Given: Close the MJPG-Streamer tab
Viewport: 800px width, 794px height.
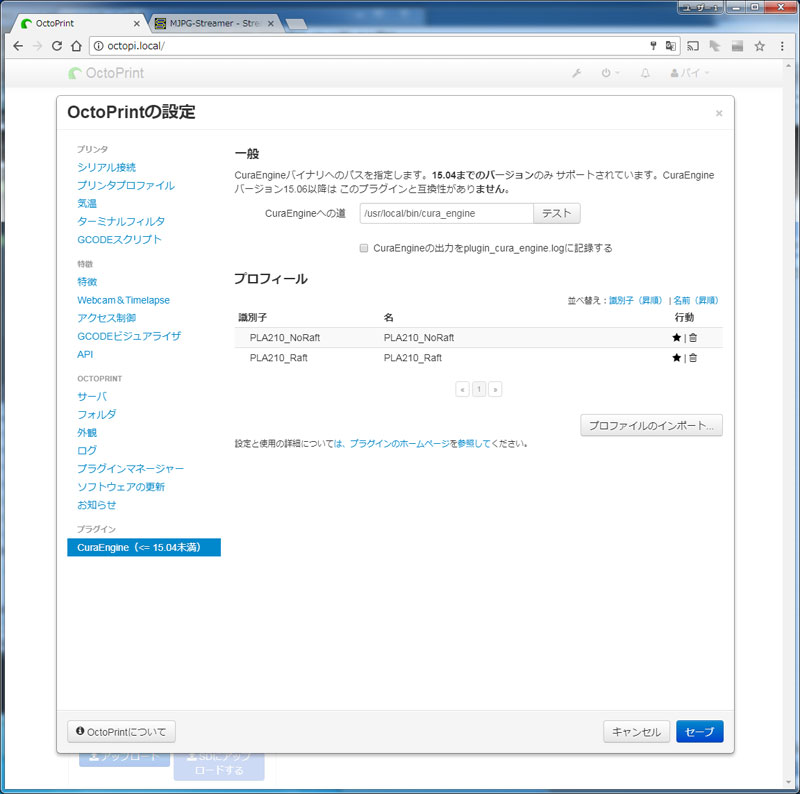Looking at the screenshot, I should click(x=270, y=23).
